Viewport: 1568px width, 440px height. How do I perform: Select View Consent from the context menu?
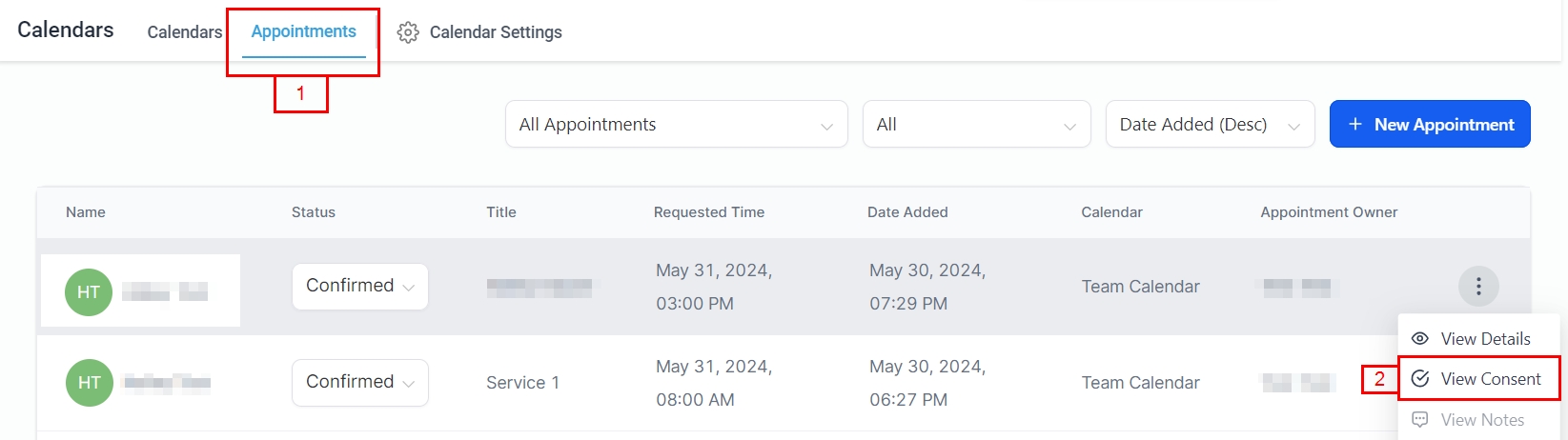pyautogui.click(x=1490, y=379)
